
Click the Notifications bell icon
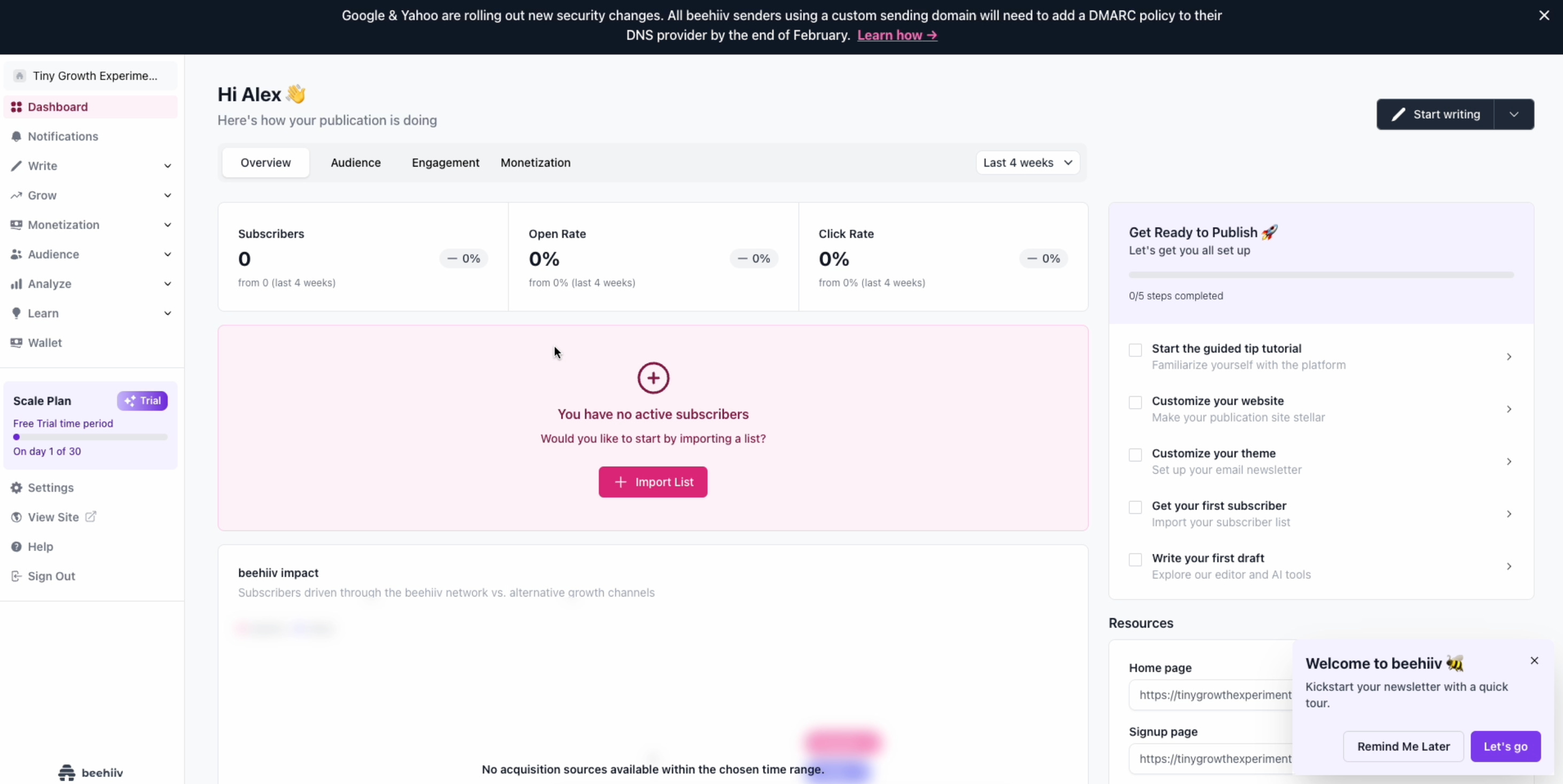[17, 137]
